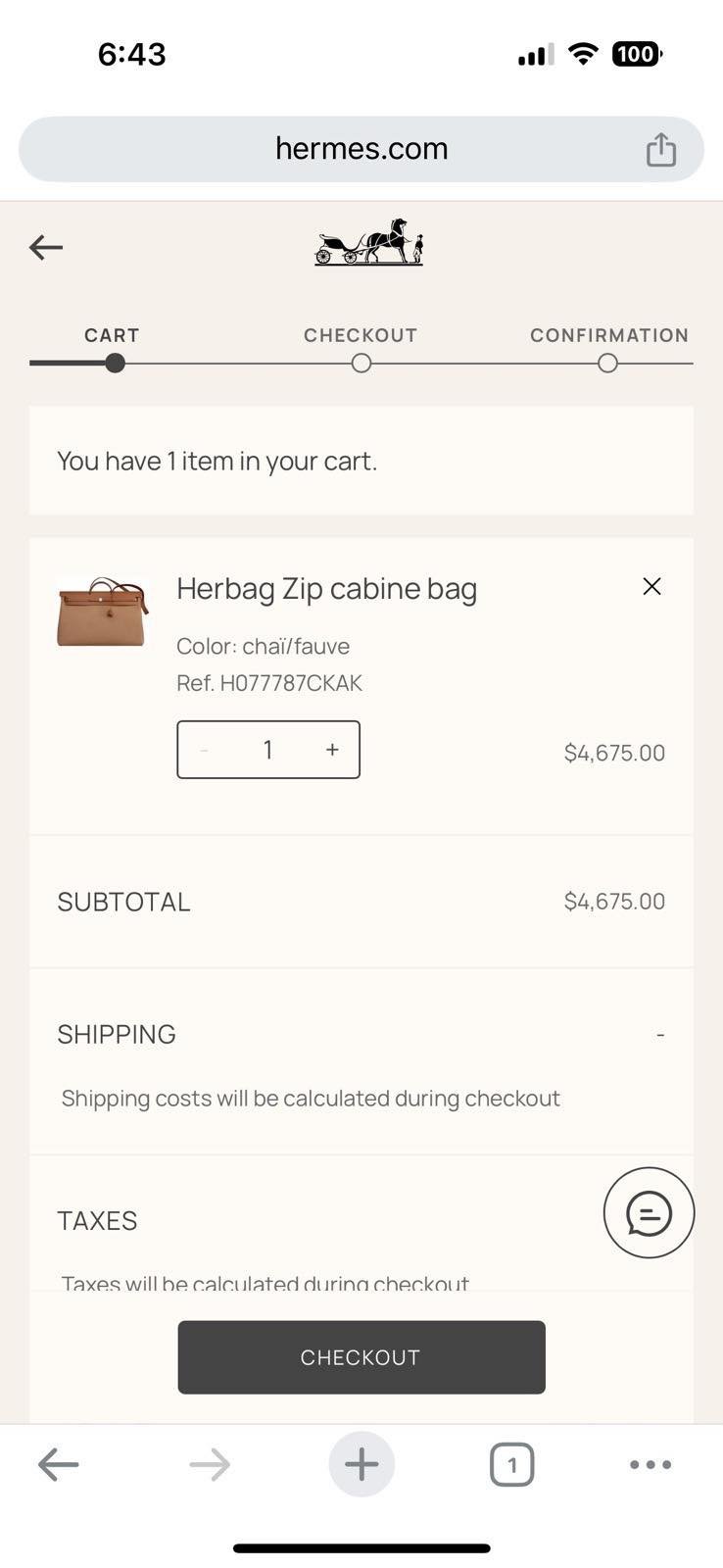Screen dimensions: 723x1568
Task: Remove Herbag Zip cabine bag from cart
Action: point(651,586)
